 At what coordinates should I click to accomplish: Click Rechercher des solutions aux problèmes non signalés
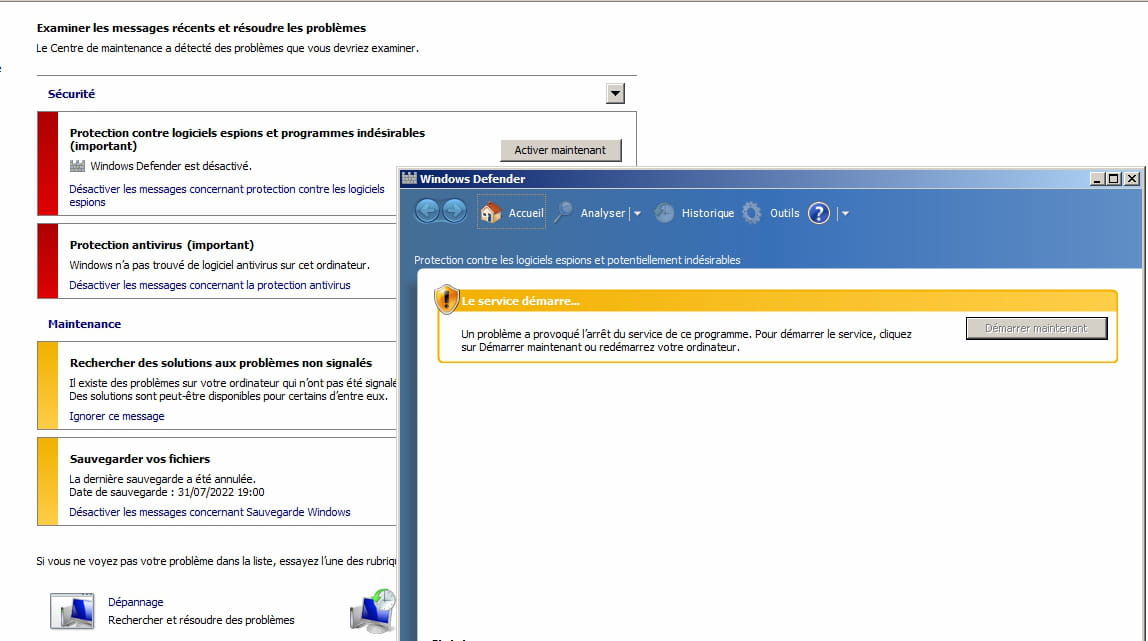[220, 362]
